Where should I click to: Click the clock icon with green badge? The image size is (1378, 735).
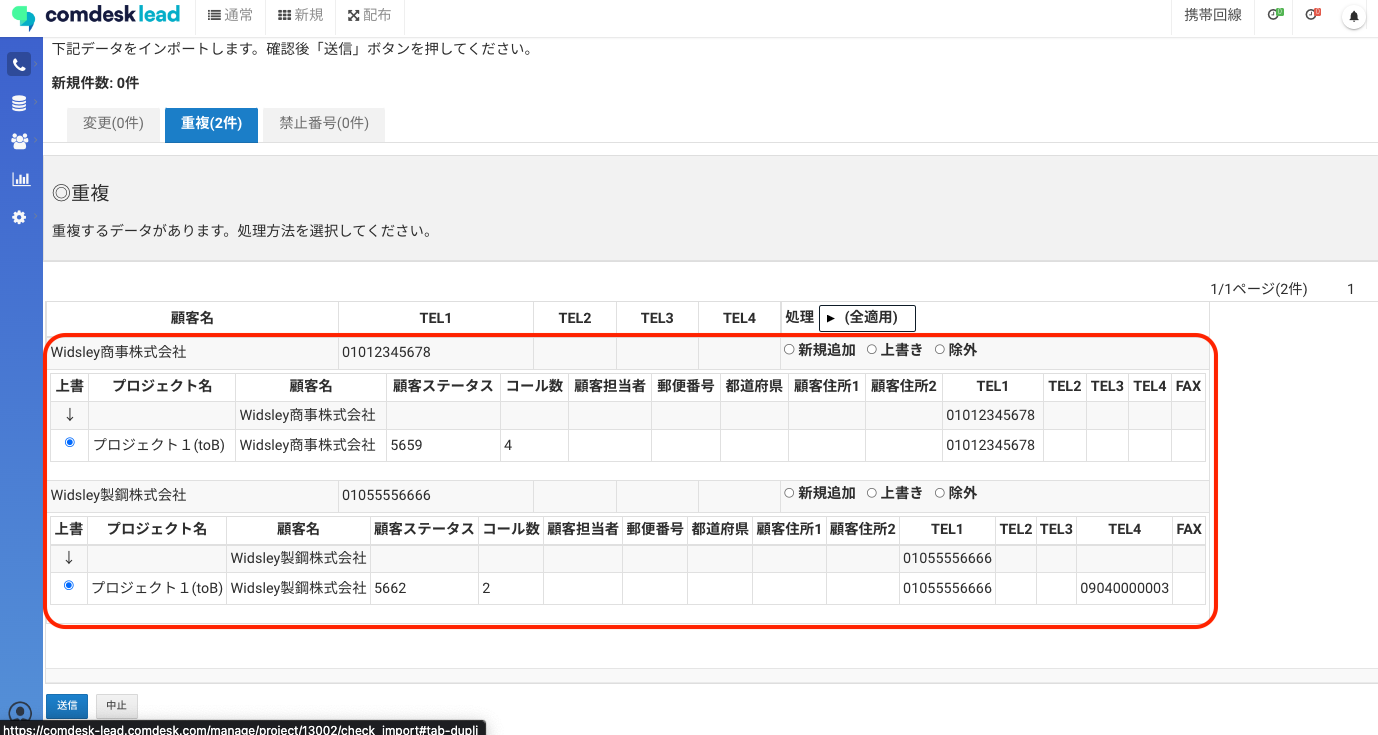(1275, 15)
